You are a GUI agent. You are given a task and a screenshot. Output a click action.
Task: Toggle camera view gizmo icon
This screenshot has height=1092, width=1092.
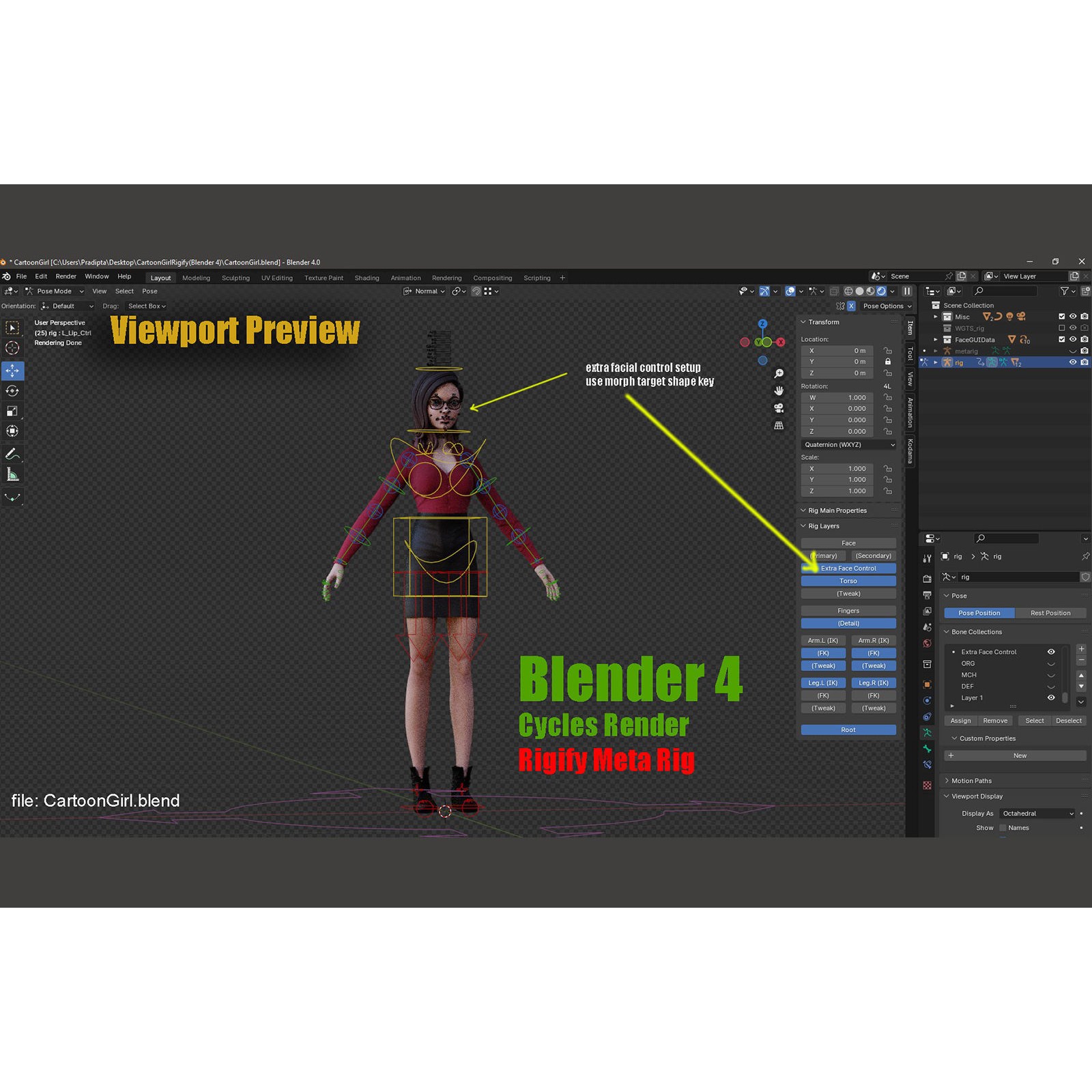pyautogui.click(x=779, y=407)
